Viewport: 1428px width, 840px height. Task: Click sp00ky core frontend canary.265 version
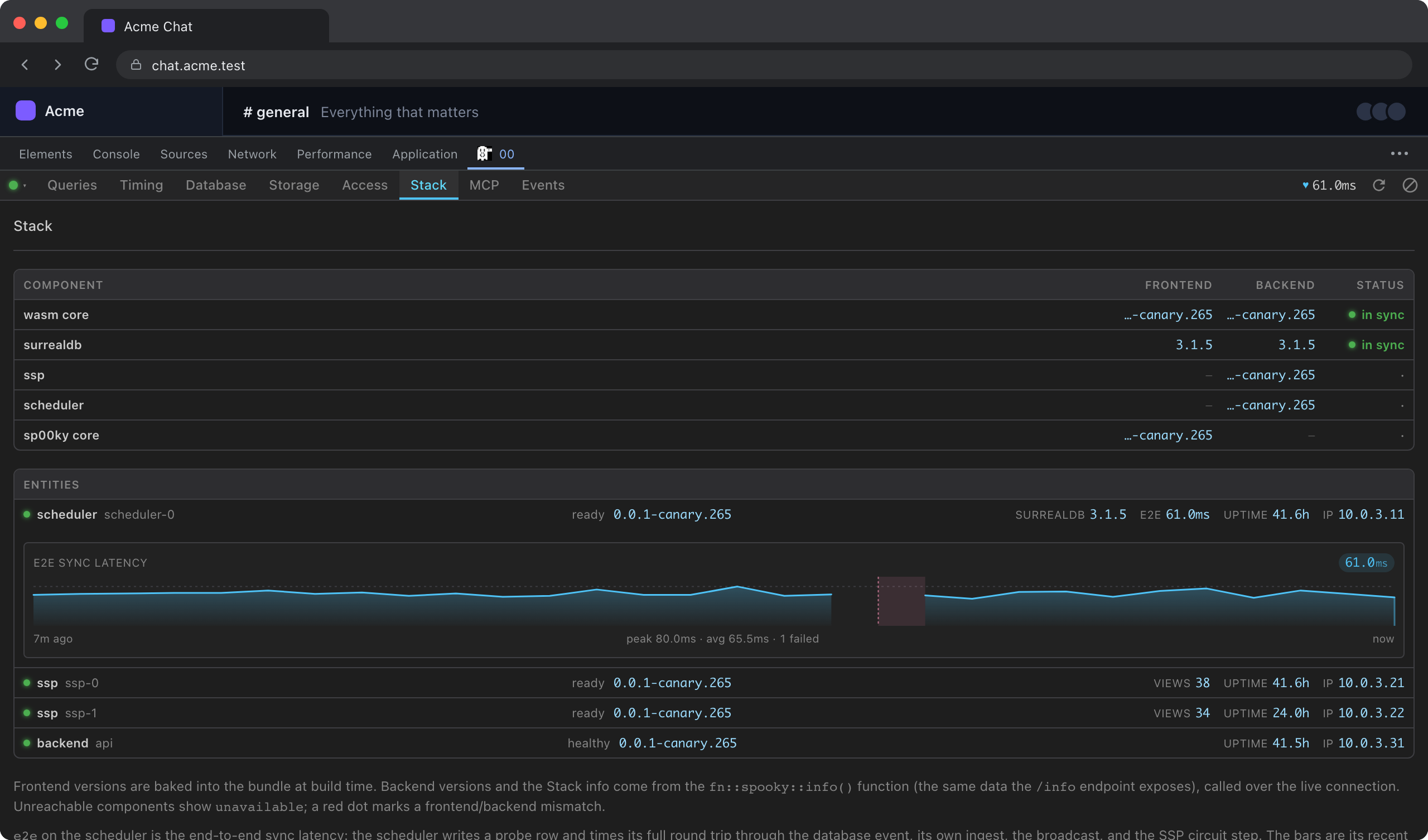click(1168, 435)
